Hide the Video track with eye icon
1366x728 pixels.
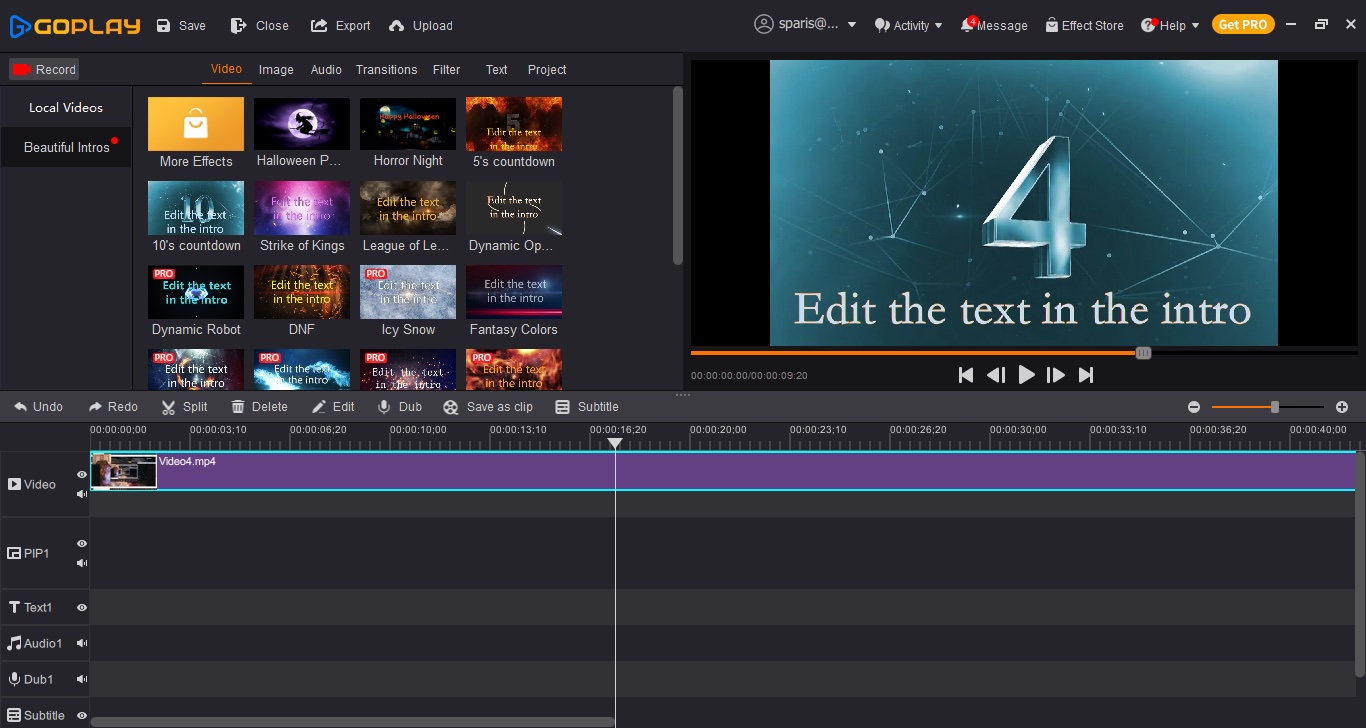pyautogui.click(x=82, y=475)
